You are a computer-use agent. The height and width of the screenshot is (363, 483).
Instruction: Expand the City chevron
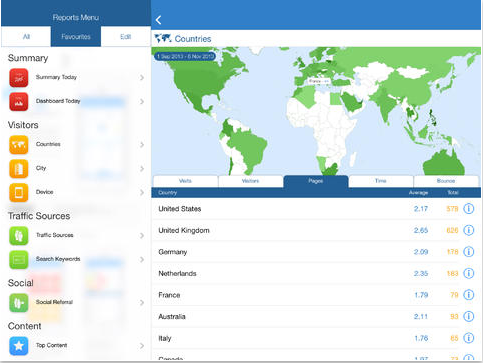(x=142, y=169)
